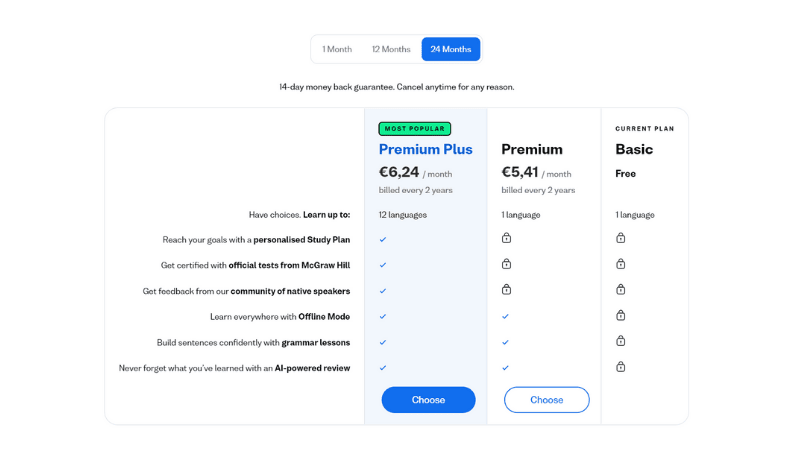This screenshot has height=450, width=800.
Task: Click Premium lock icon for native speakers community
Action: click(x=506, y=289)
